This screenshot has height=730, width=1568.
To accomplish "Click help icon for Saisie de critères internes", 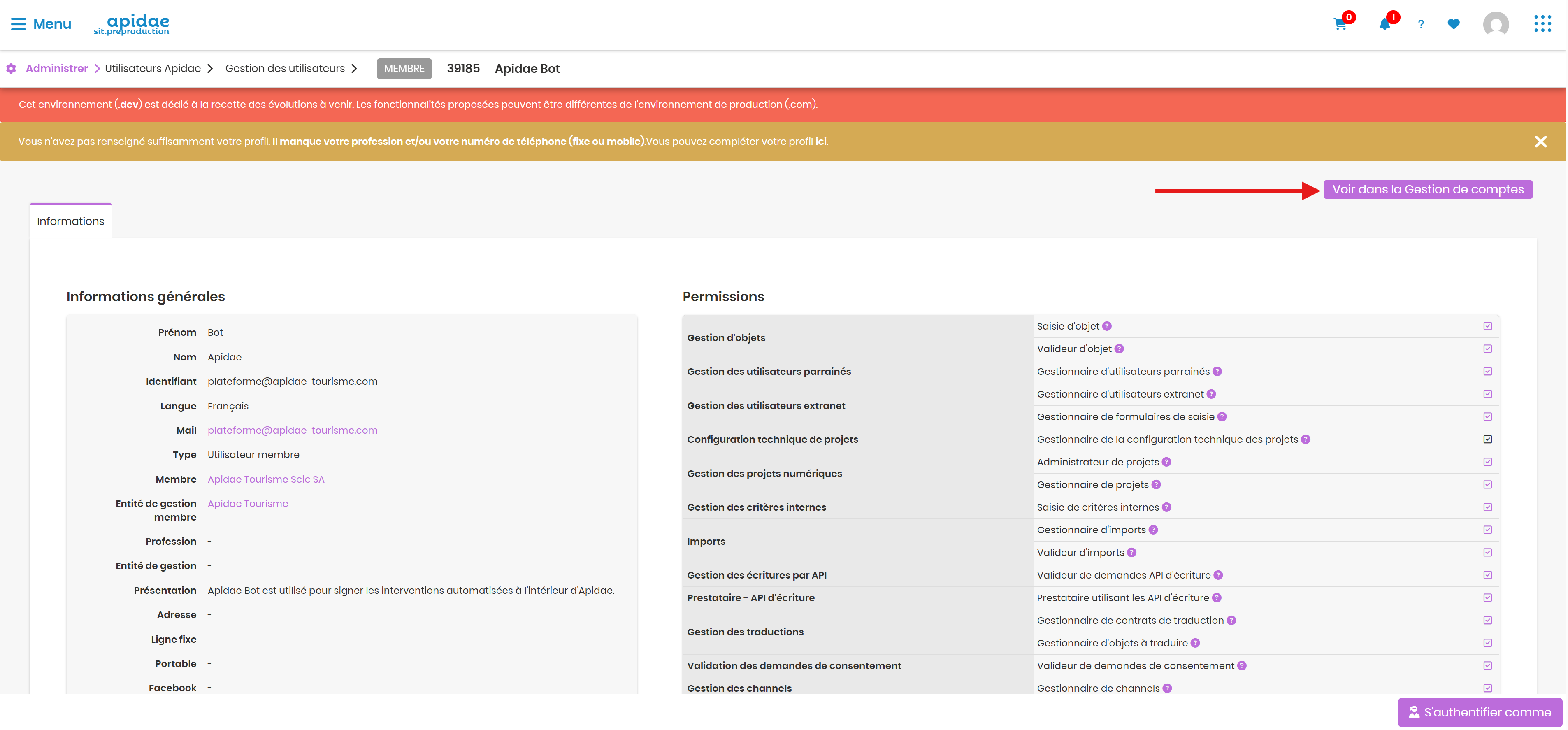I will pyautogui.click(x=1167, y=507).
